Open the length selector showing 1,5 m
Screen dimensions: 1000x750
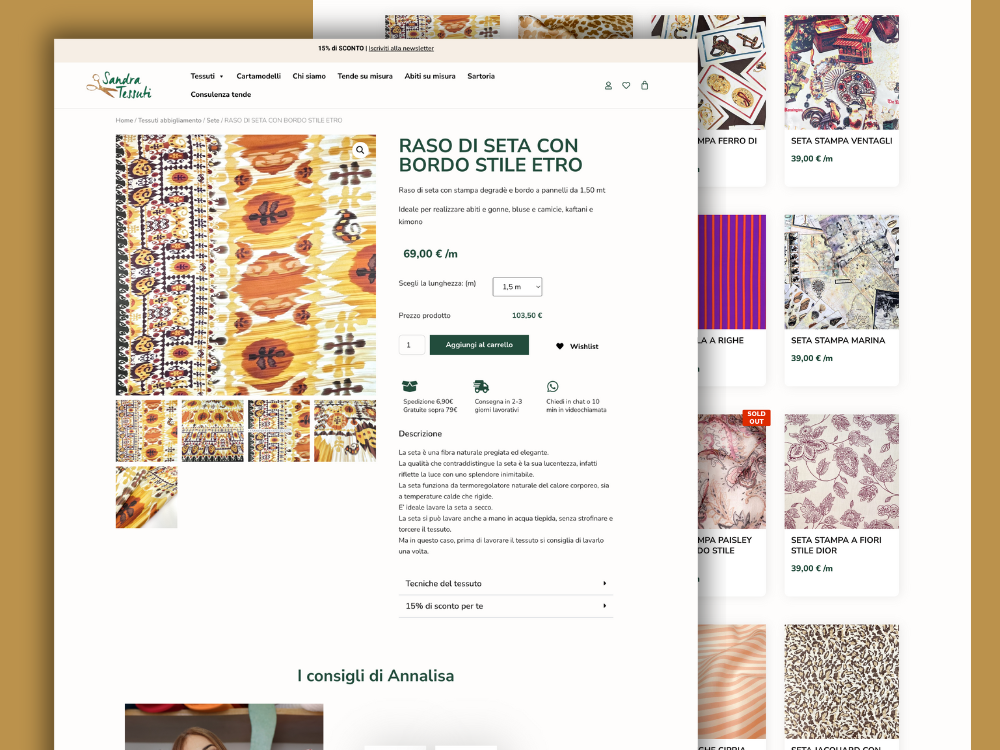pos(517,287)
